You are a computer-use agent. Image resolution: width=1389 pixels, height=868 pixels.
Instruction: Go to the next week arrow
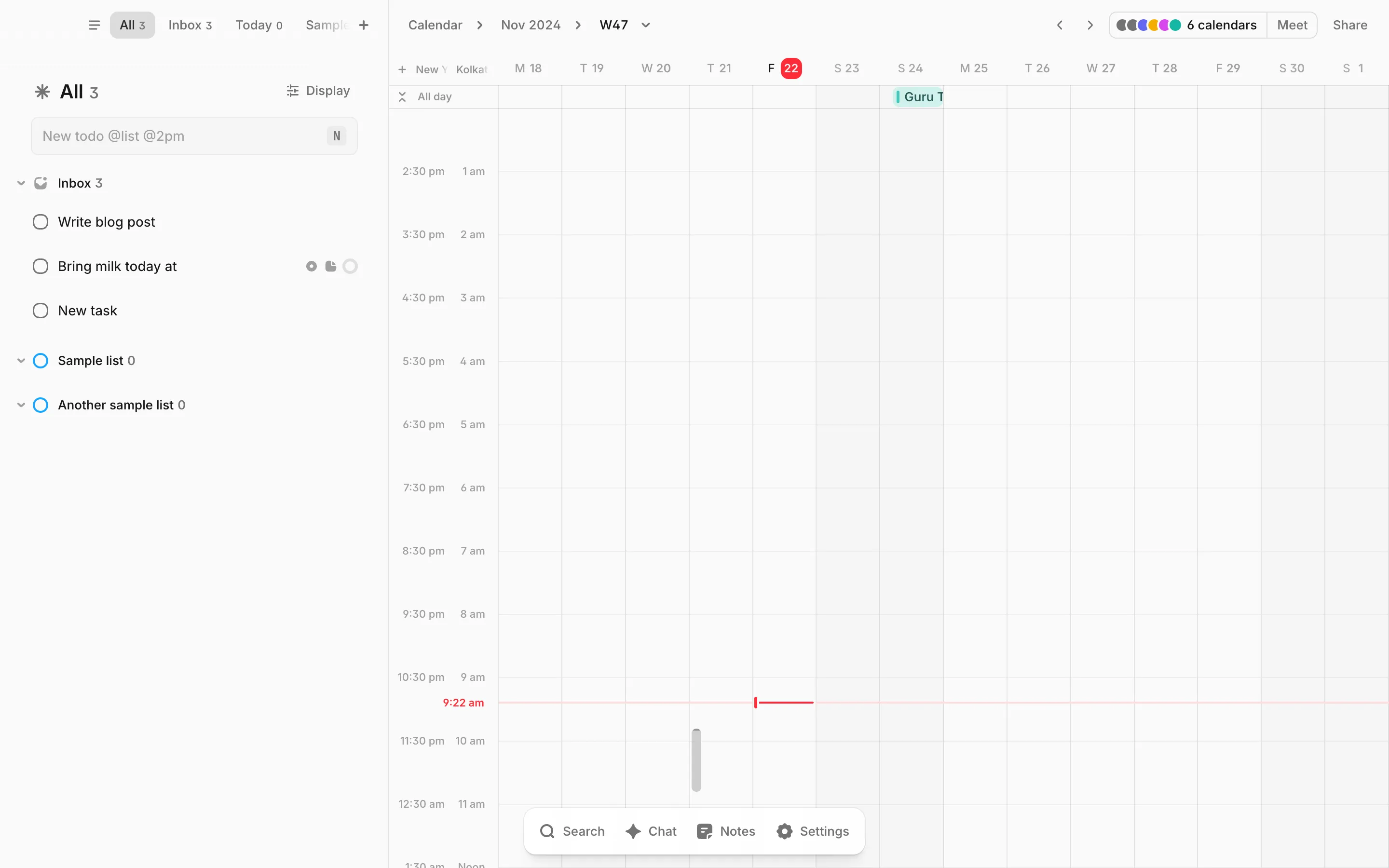(x=1090, y=25)
